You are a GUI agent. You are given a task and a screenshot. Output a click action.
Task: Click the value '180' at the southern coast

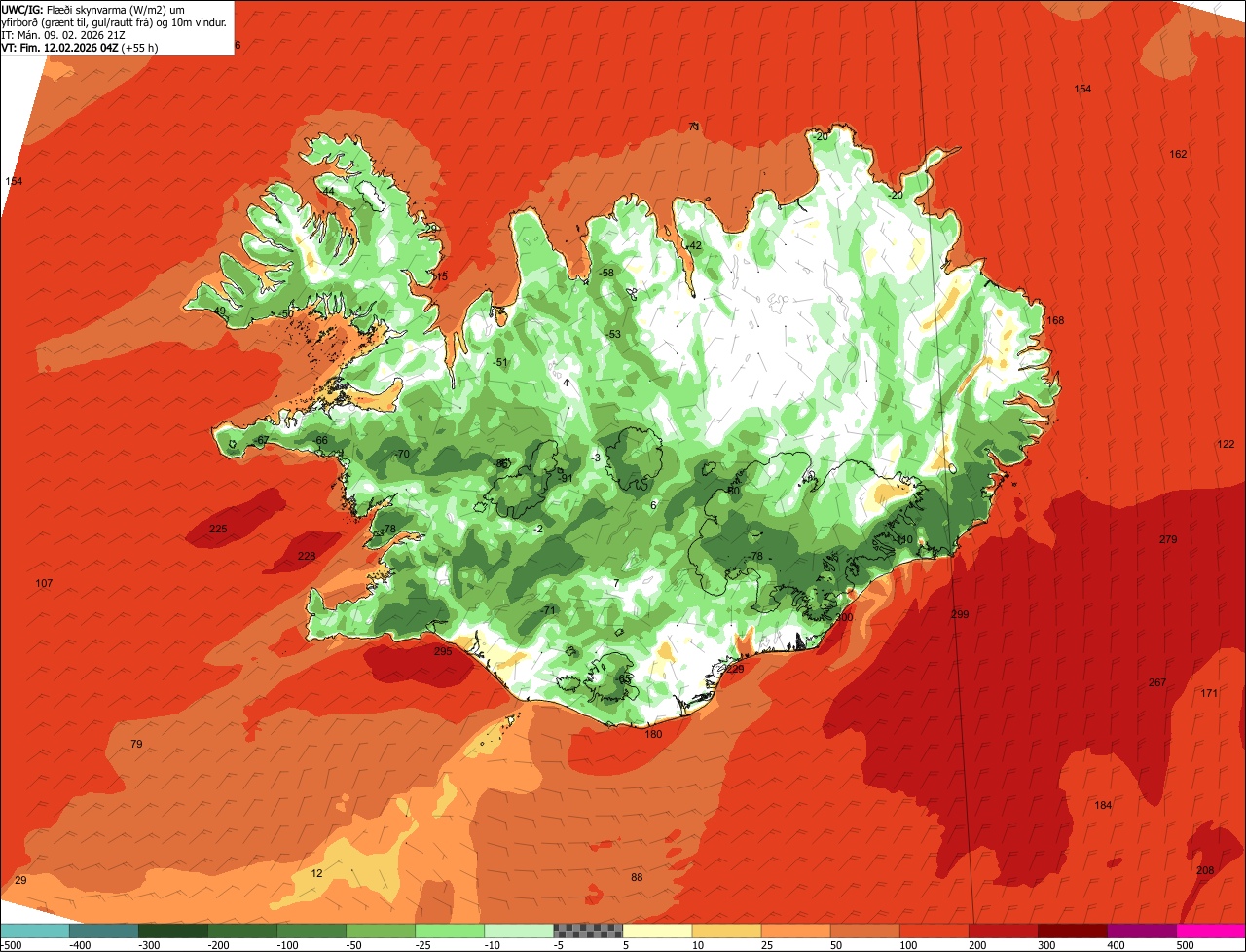653,733
